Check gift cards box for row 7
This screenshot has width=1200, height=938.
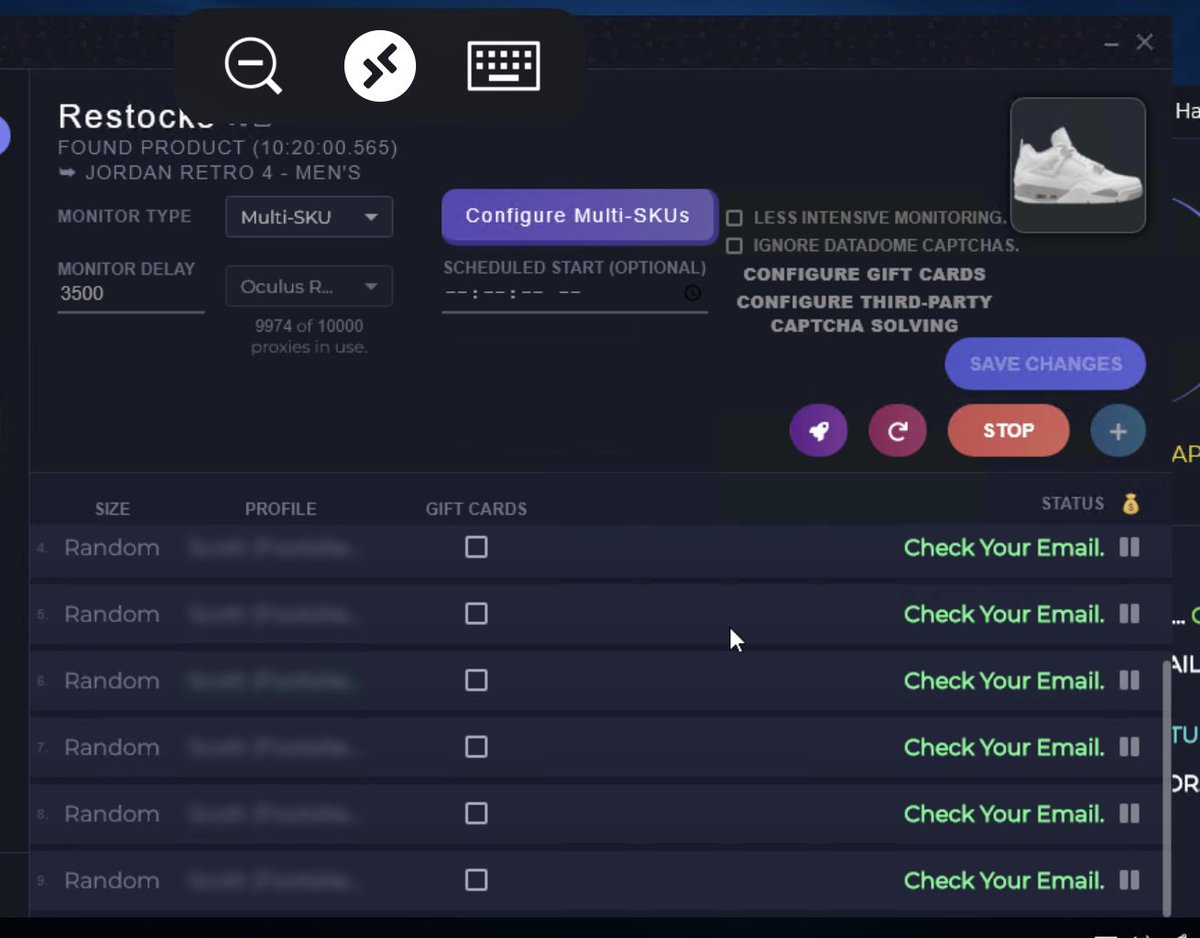[x=476, y=747]
